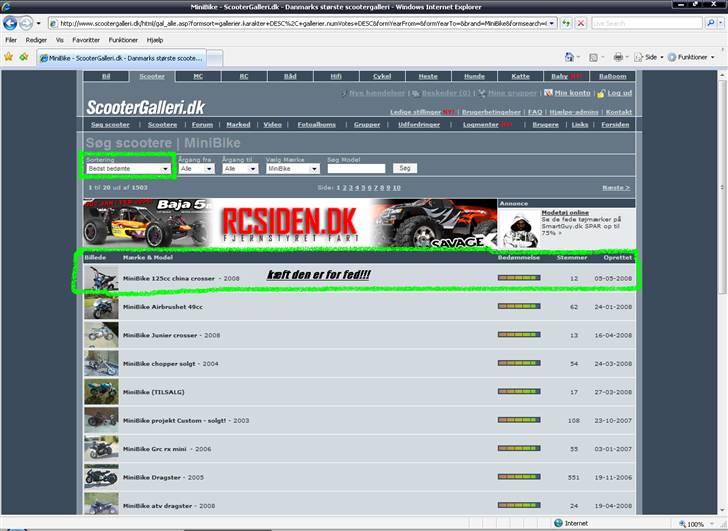Switch to the Båd site tab
This screenshot has width=728, height=531.
290,76
